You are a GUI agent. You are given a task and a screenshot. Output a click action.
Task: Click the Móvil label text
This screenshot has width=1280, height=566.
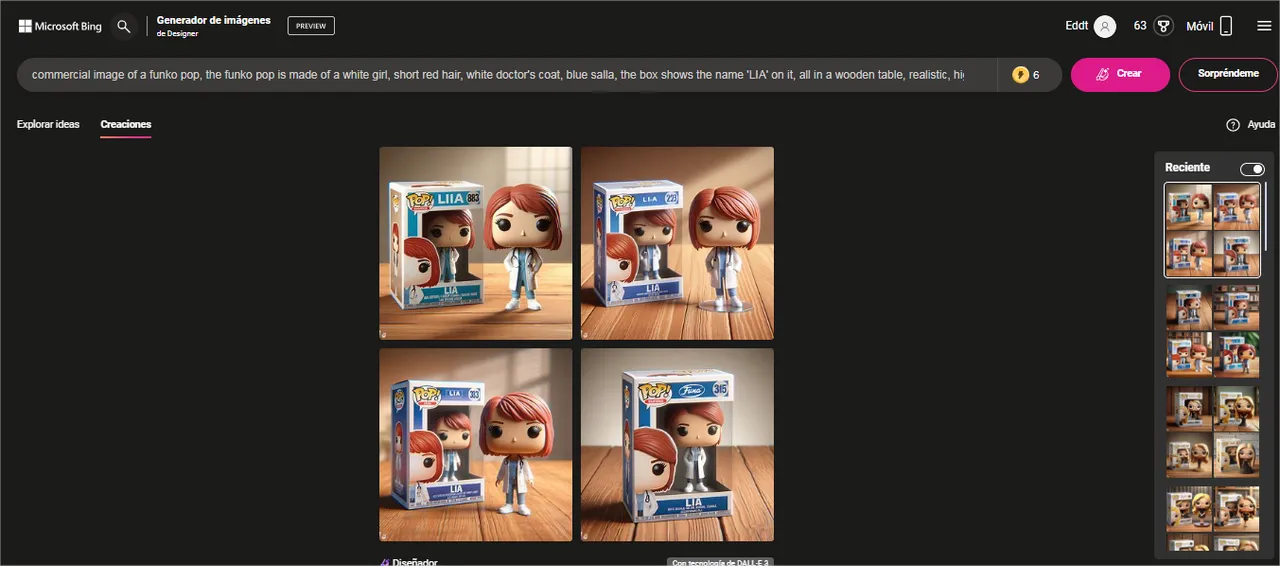[1200, 26]
